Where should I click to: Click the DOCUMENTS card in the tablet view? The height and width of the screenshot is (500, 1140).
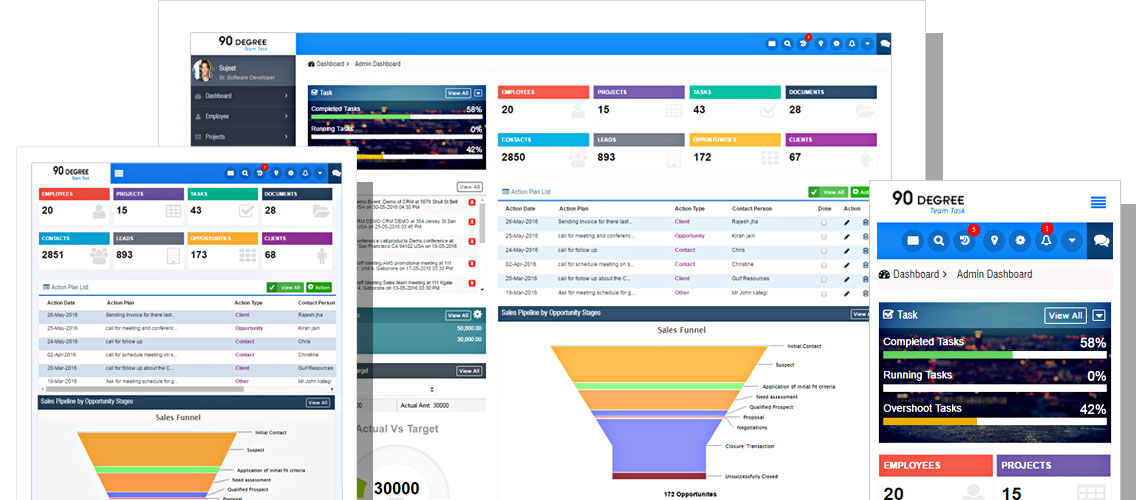tap(297, 207)
